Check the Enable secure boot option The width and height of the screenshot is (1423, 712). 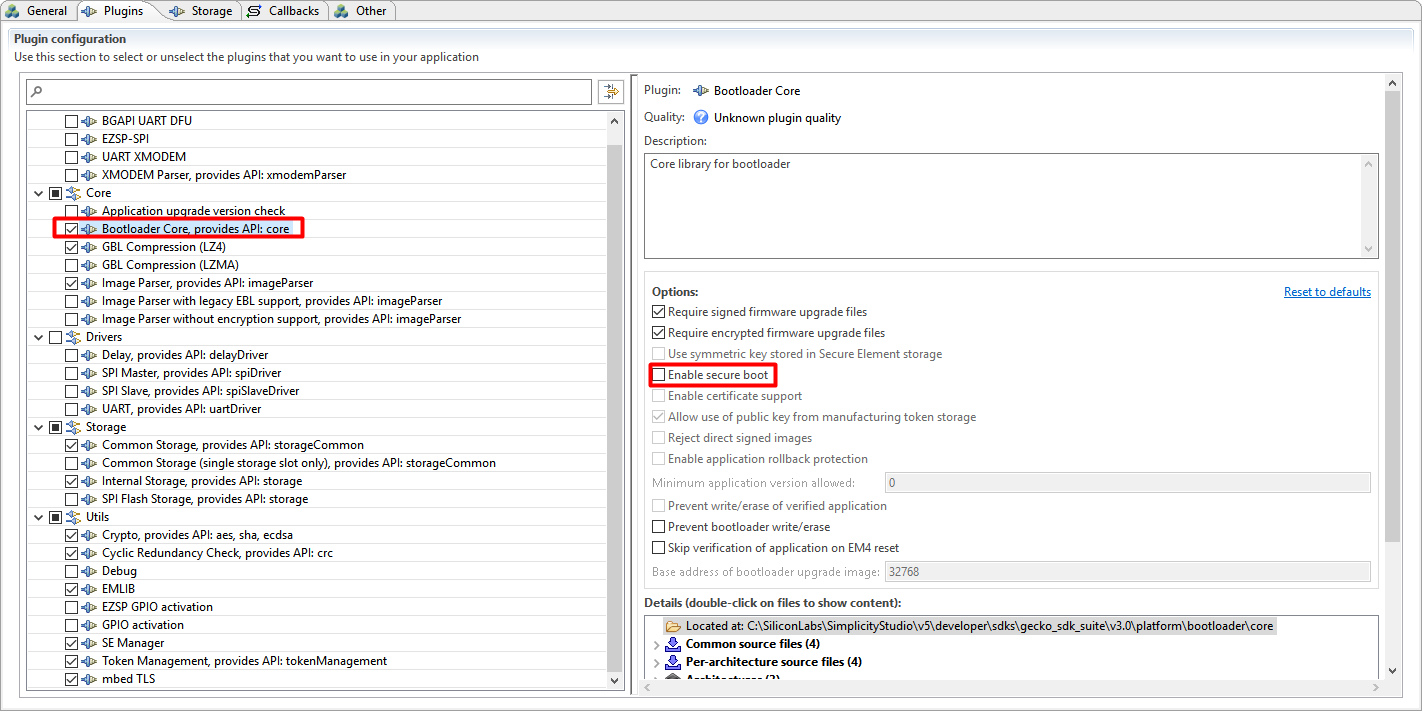click(658, 375)
